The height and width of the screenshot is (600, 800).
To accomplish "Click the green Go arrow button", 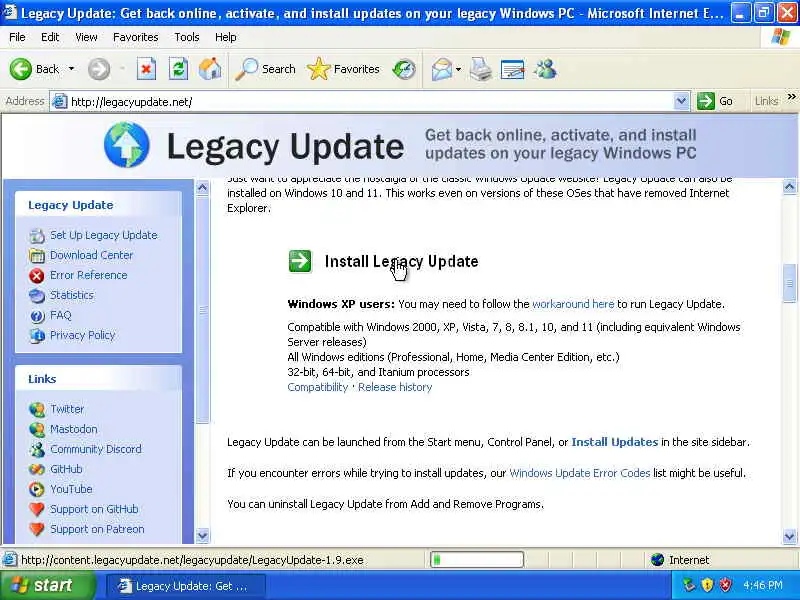I will [706, 101].
